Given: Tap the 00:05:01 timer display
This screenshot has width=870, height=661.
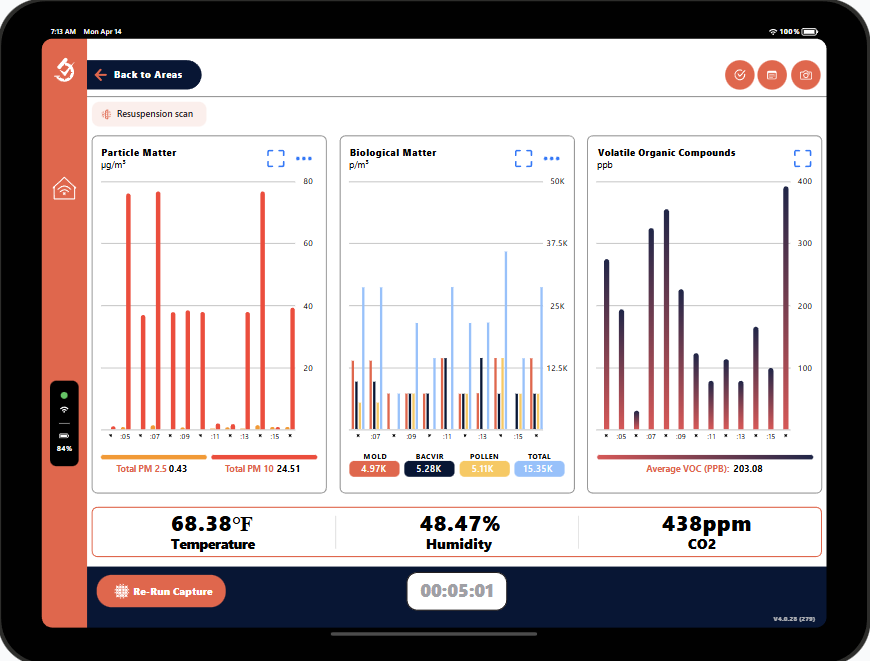Looking at the screenshot, I should [x=457, y=591].
